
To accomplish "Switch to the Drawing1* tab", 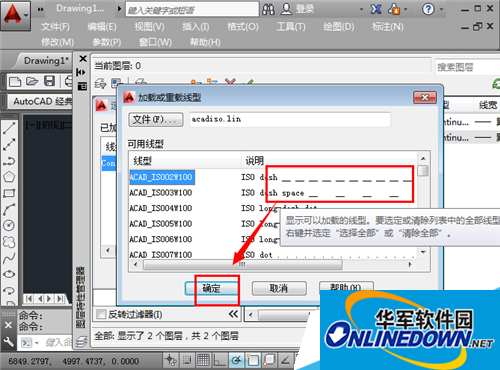I will coord(46,61).
